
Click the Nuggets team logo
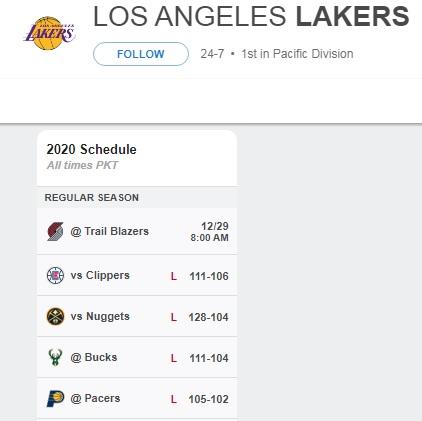click(x=55, y=316)
